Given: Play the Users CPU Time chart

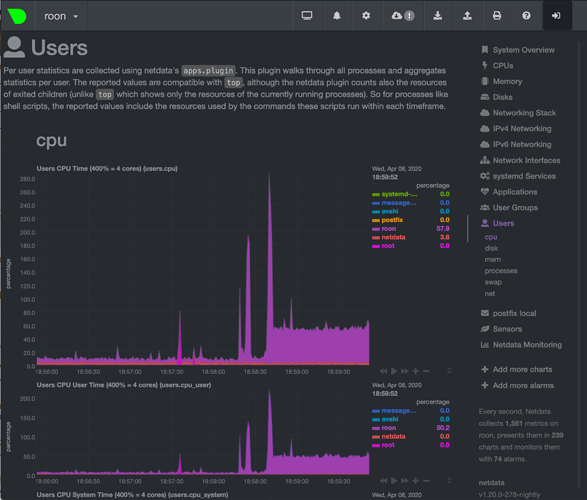Looking at the screenshot, I should (x=394, y=371).
